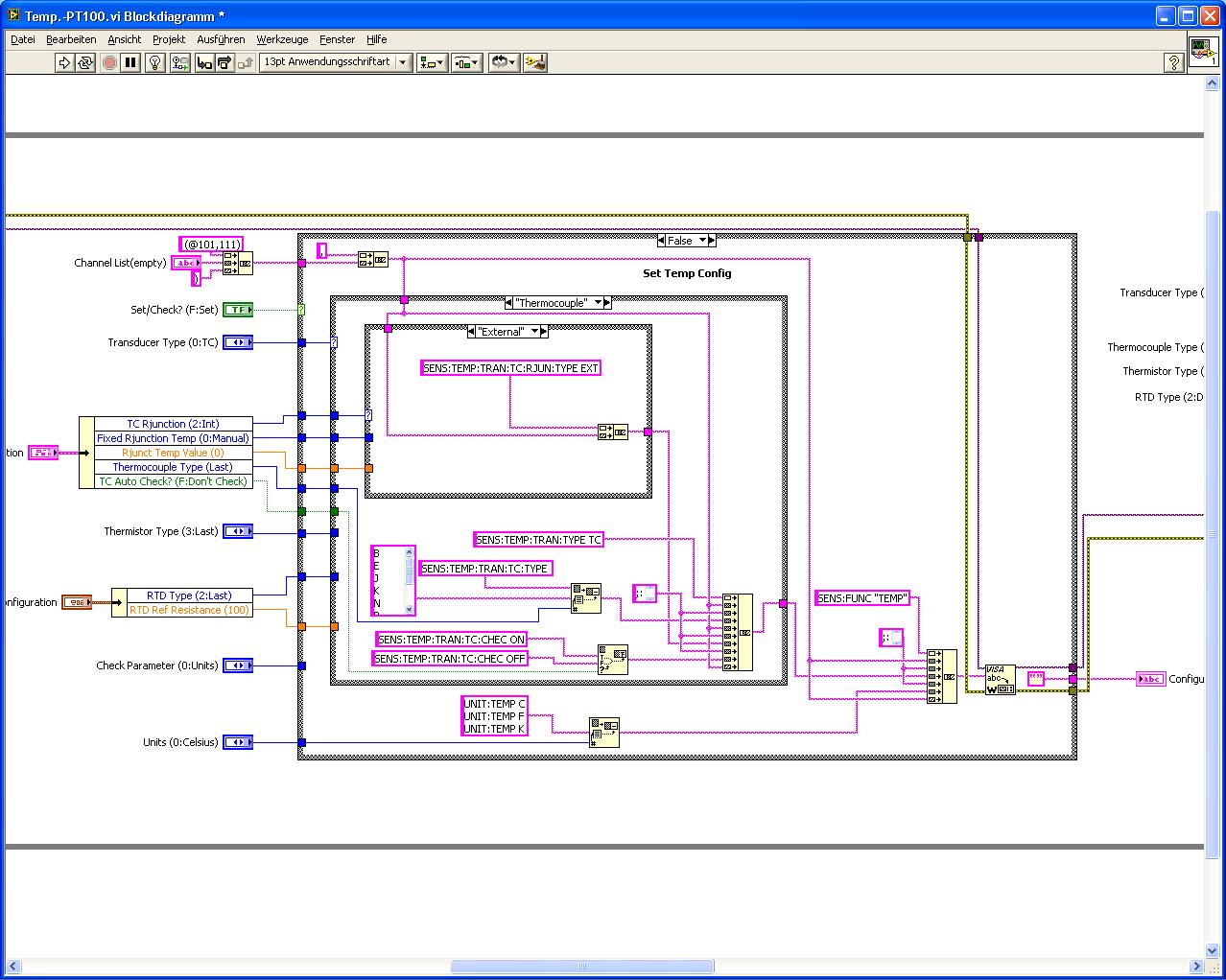This screenshot has height=980, width=1226.
Task: Open the Projekt menu
Action: pyautogui.click(x=169, y=39)
